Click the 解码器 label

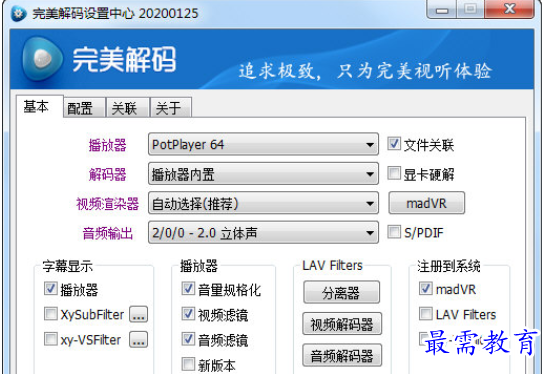(108, 174)
